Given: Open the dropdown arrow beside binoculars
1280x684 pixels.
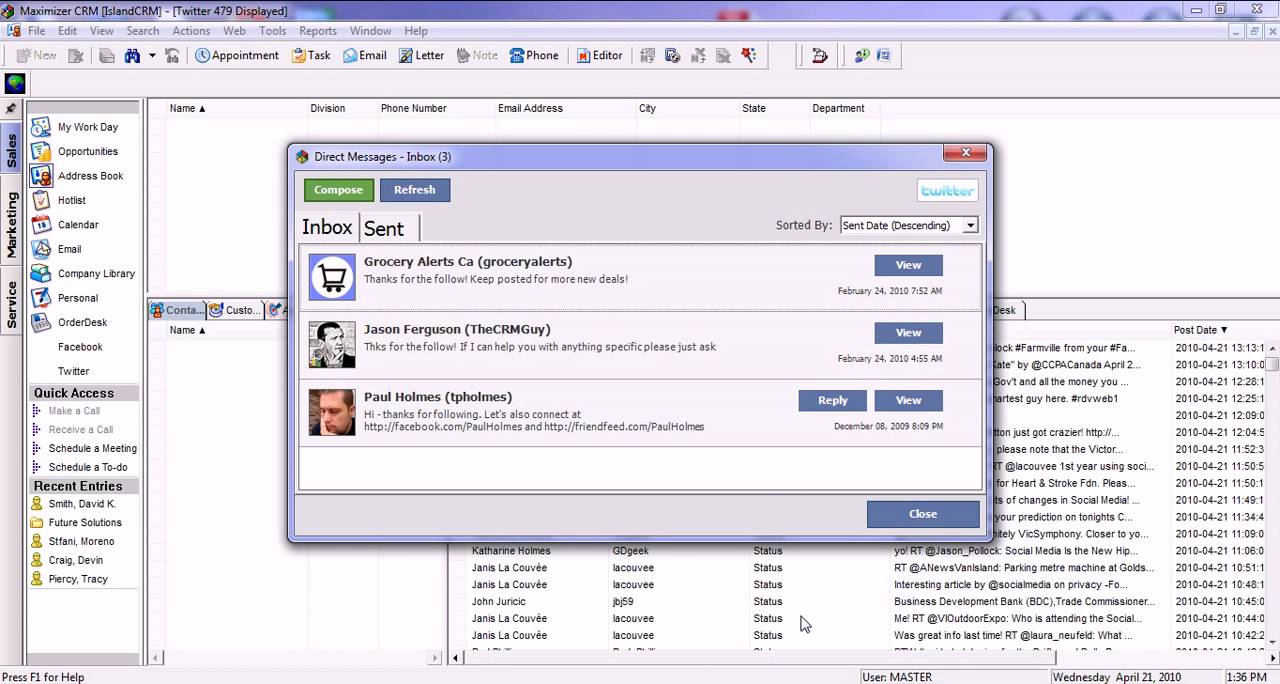Looking at the screenshot, I should 152,56.
